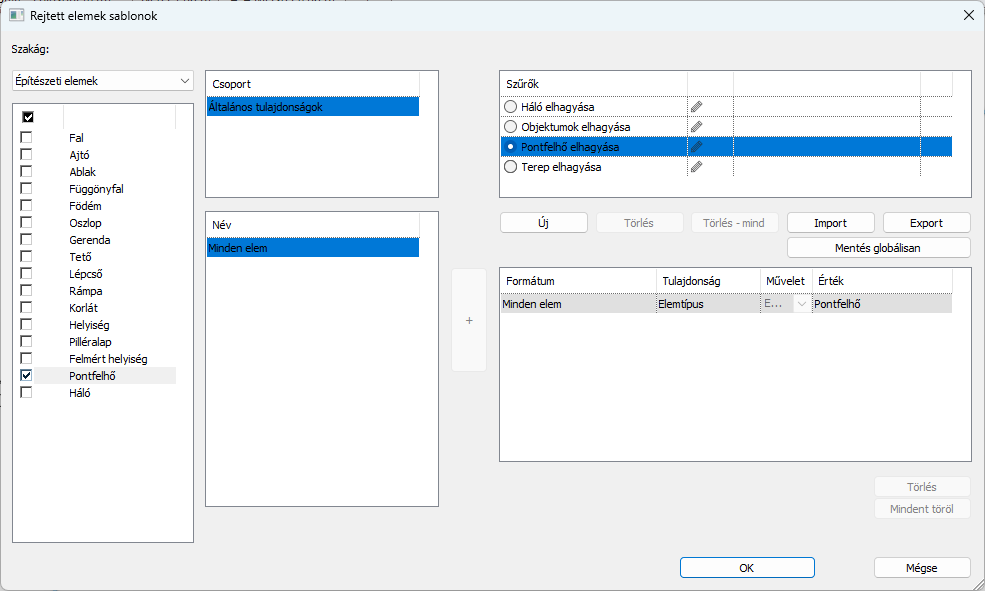Image resolution: width=985 pixels, height=591 pixels.
Task: Enable the Fal checkbox
Action: click(x=27, y=138)
